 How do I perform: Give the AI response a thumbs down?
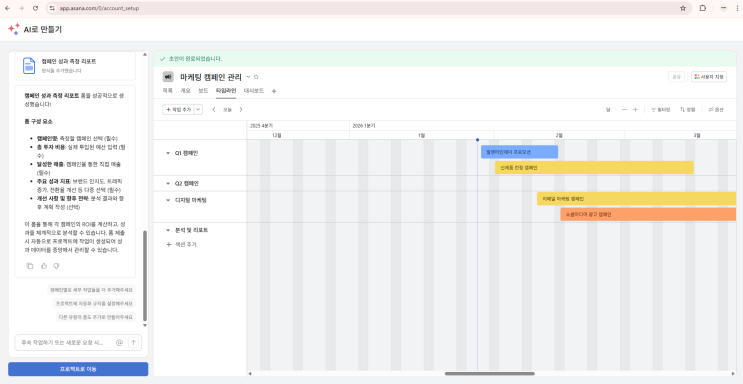pyautogui.click(x=56, y=266)
